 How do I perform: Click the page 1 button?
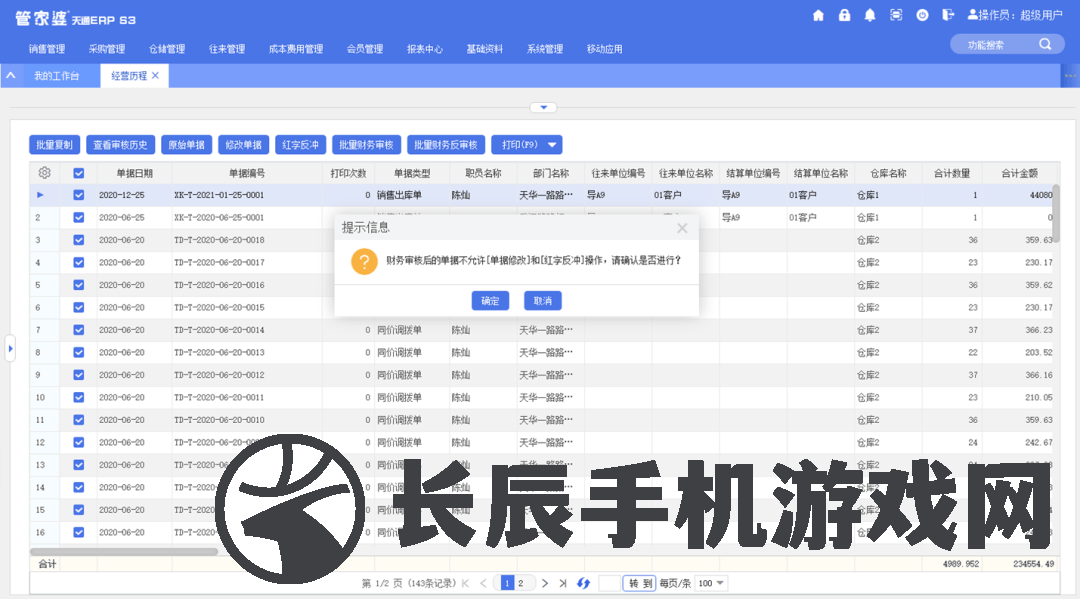(508, 583)
